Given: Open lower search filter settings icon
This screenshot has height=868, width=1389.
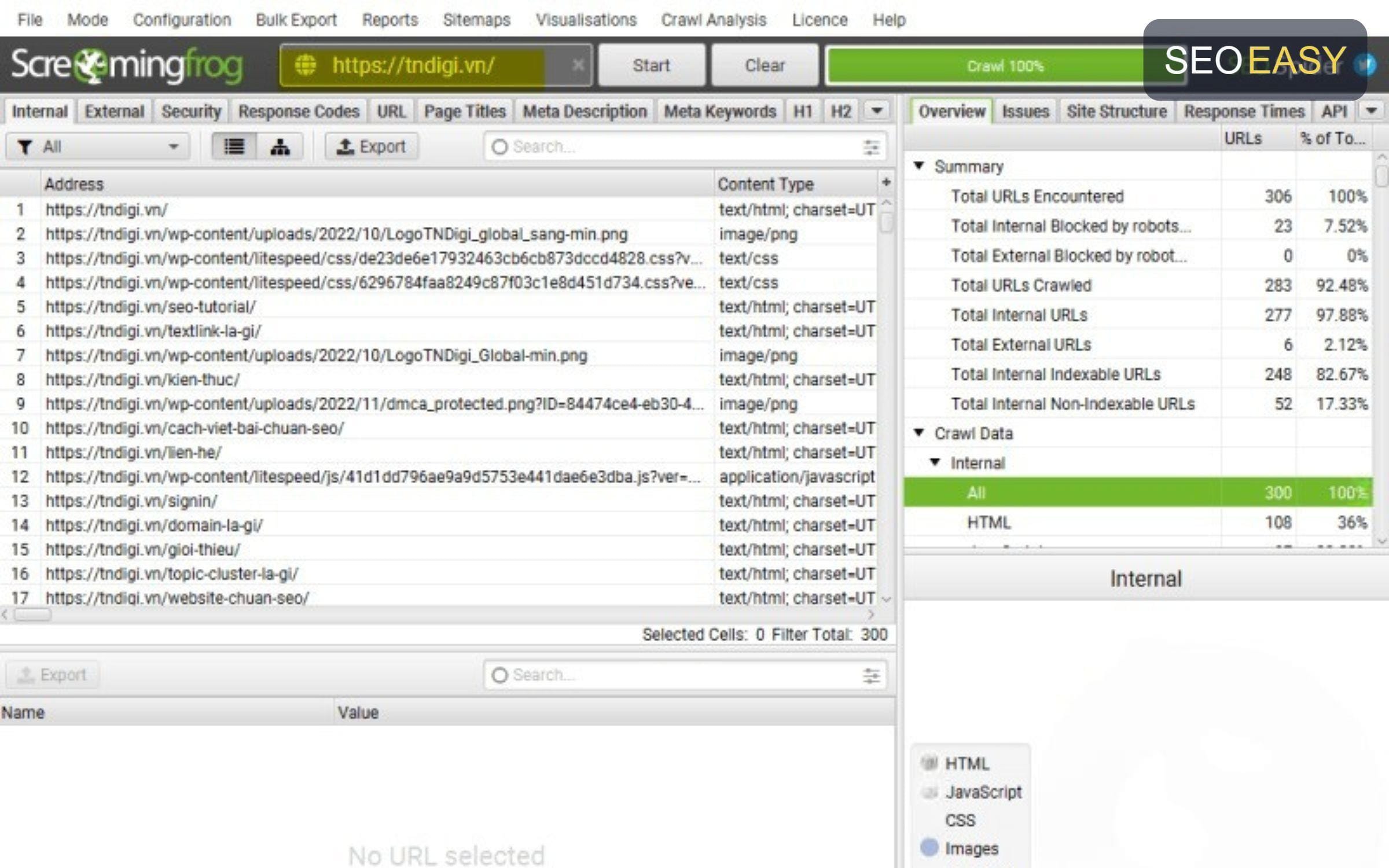Looking at the screenshot, I should 871,675.
